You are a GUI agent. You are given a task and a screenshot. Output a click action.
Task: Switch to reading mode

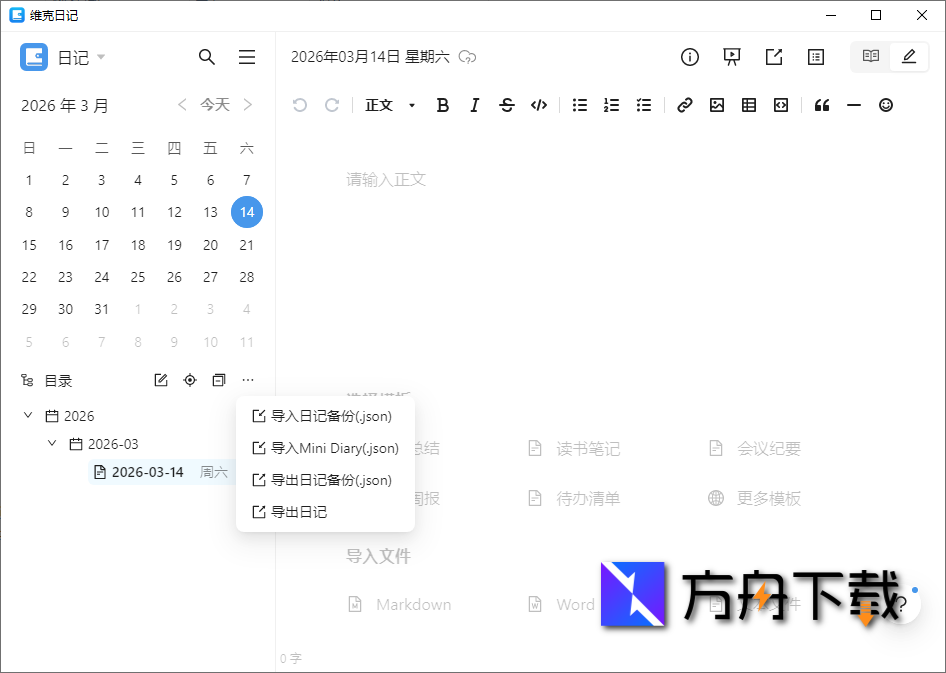coord(869,57)
